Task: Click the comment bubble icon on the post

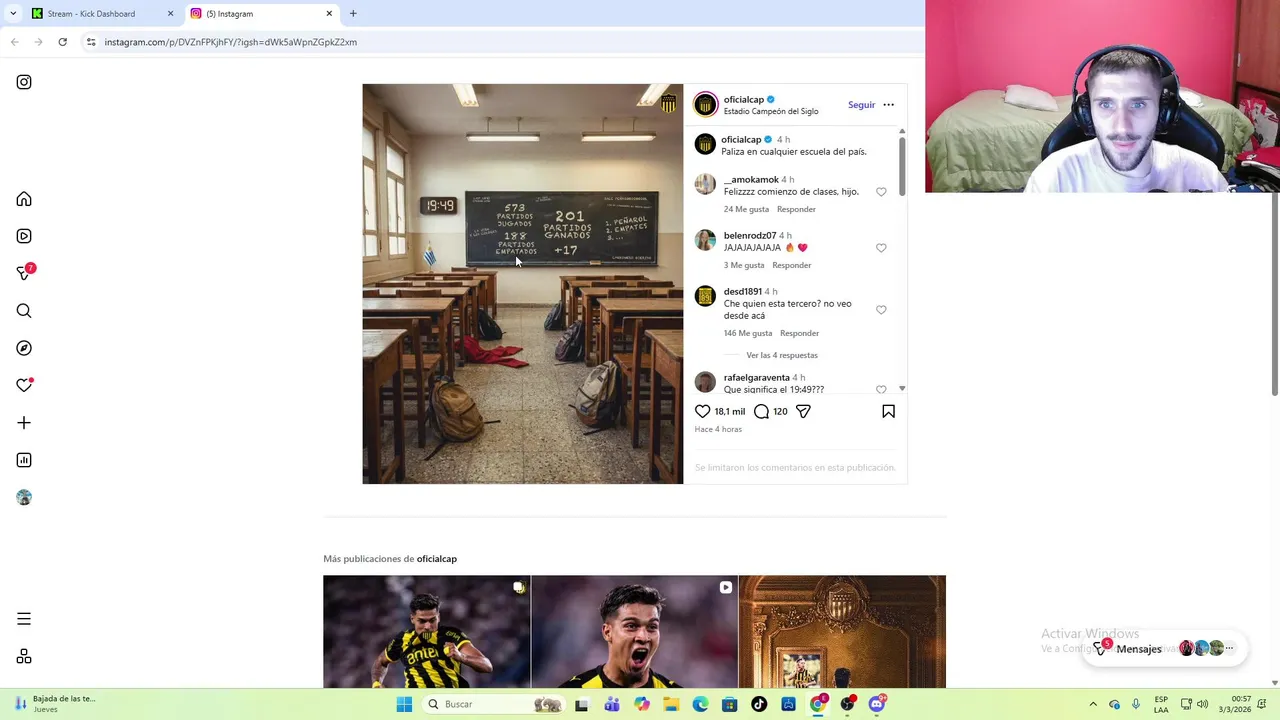Action: [x=761, y=411]
